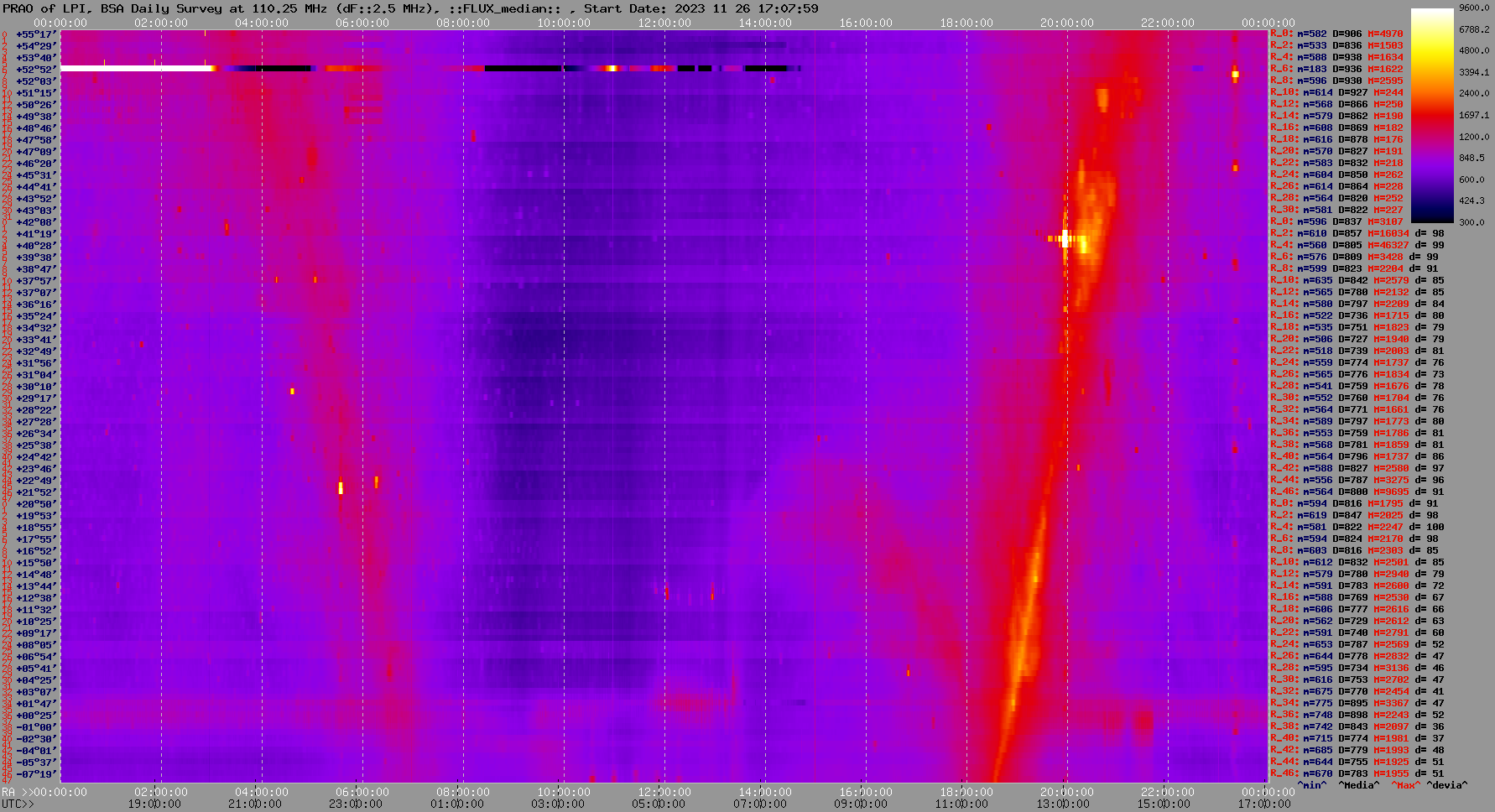
Task: Click the top axis 12:00:00 tick label
Action: coord(664,23)
